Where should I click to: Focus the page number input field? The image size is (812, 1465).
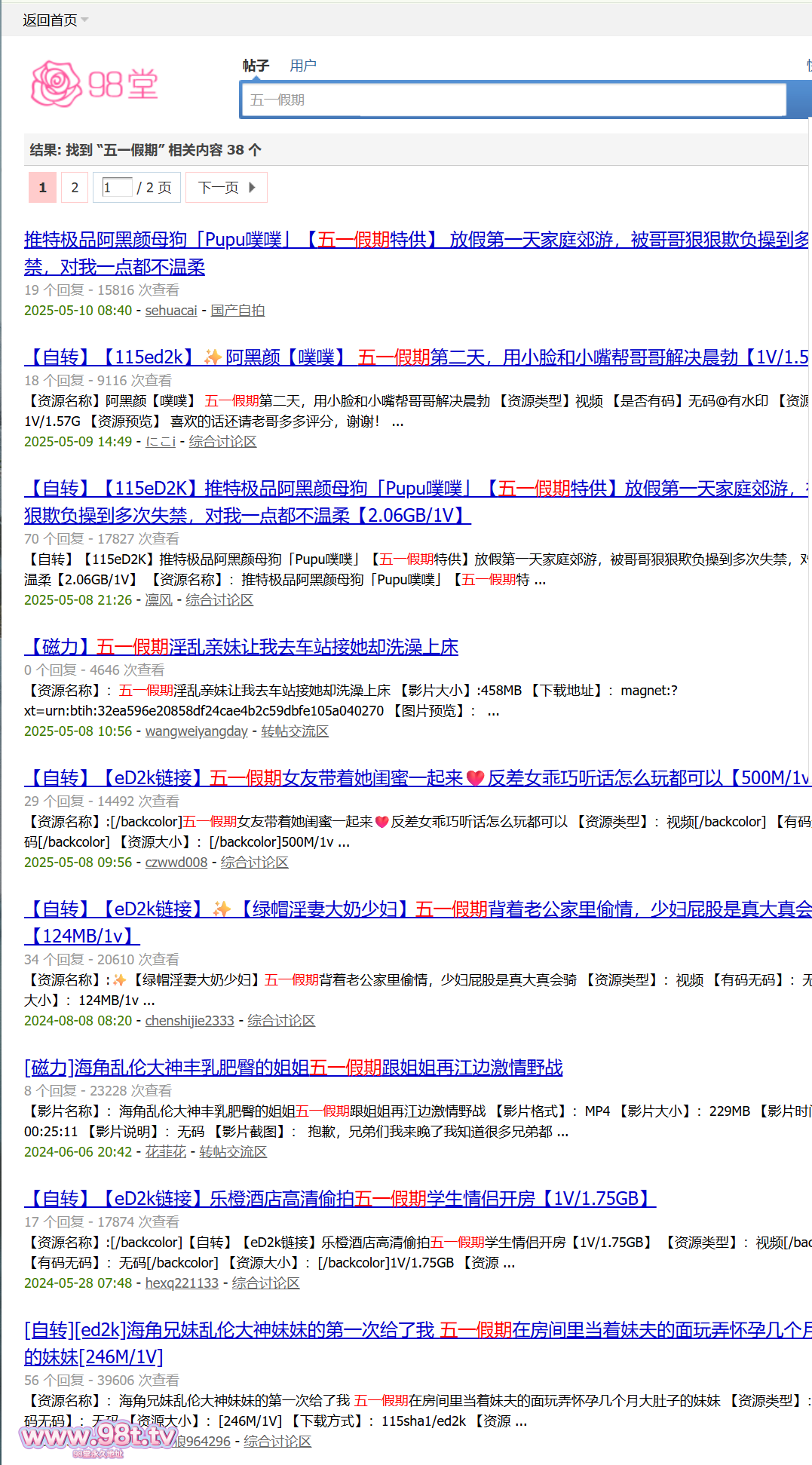117,188
